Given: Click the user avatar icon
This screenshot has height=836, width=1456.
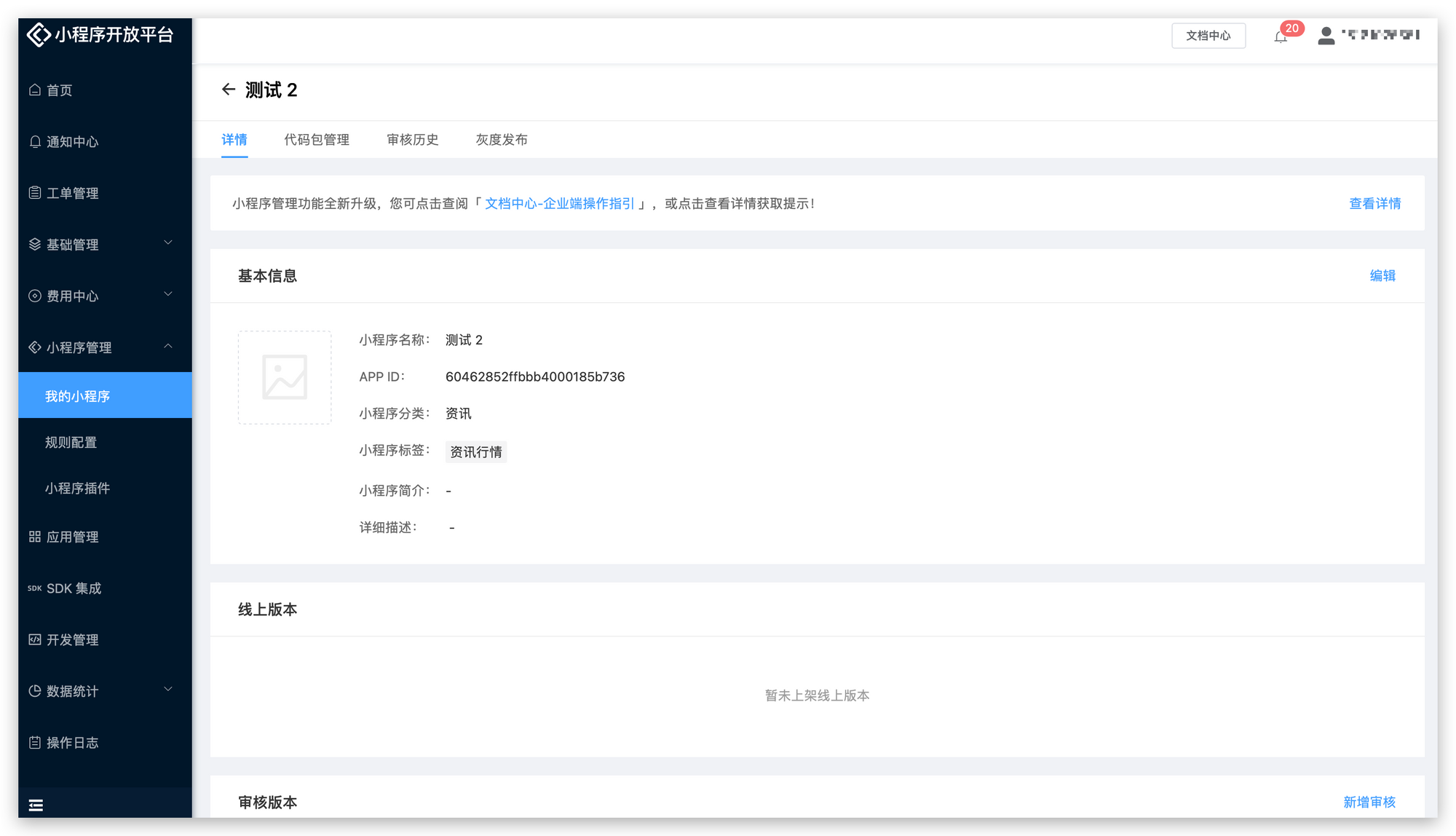Looking at the screenshot, I should click(1326, 36).
